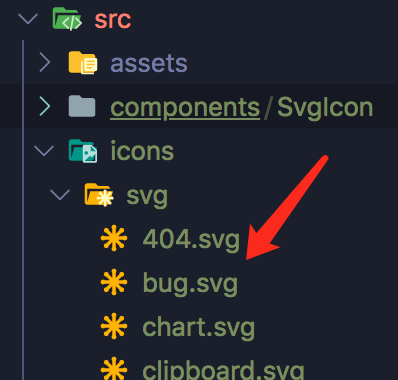The width and height of the screenshot is (398, 380).
Task: Click the asterisk icon beside chart.svg
Action: pyautogui.click(x=114, y=326)
